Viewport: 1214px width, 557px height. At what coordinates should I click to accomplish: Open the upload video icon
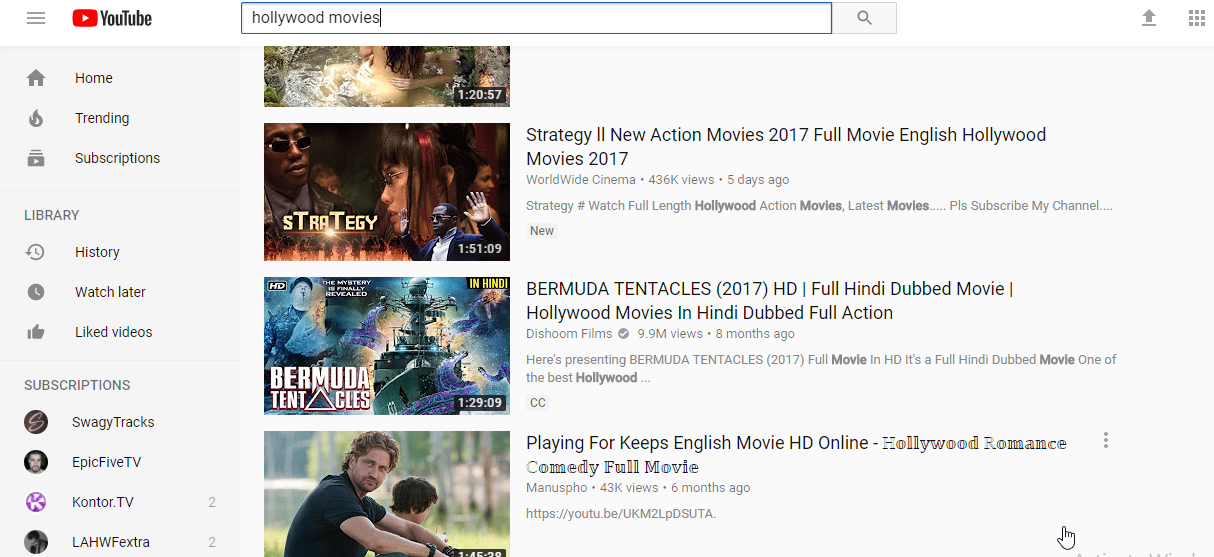tap(1149, 18)
